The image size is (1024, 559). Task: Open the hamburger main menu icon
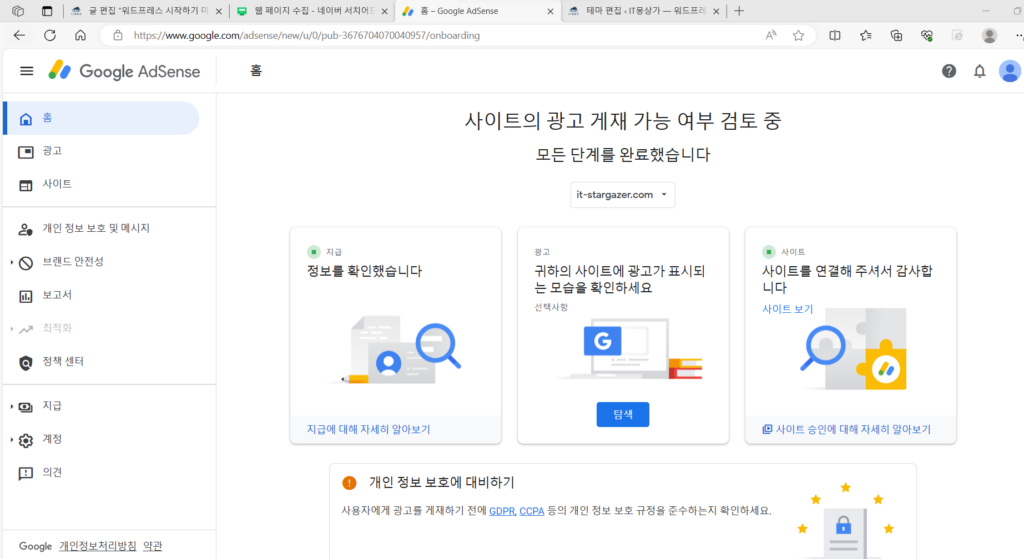tap(26, 71)
